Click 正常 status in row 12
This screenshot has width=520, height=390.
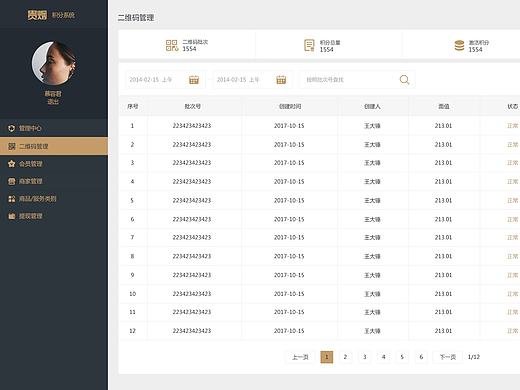point(513,331)
